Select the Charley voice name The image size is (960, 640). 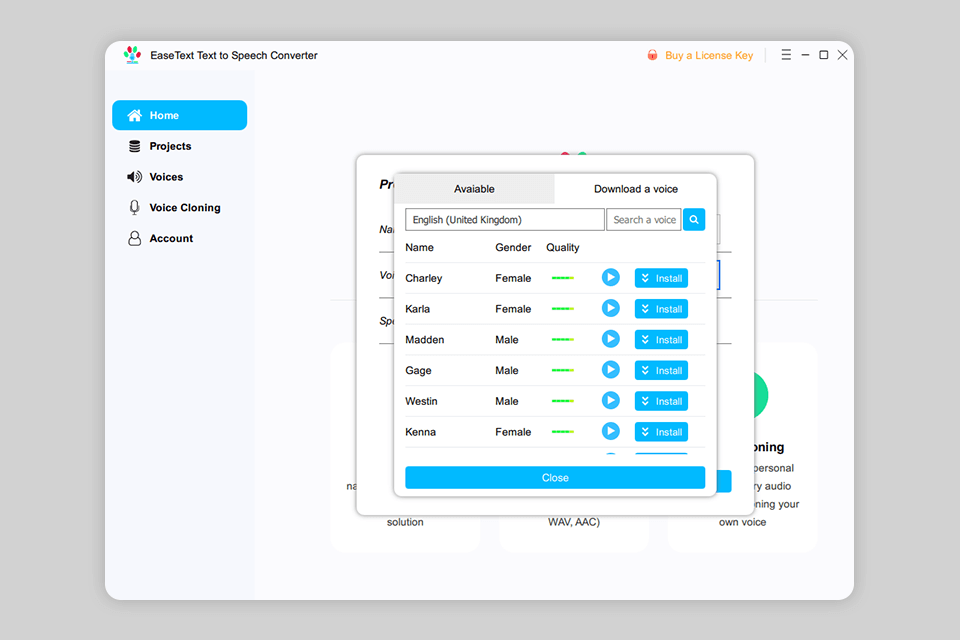coord(424,278)
